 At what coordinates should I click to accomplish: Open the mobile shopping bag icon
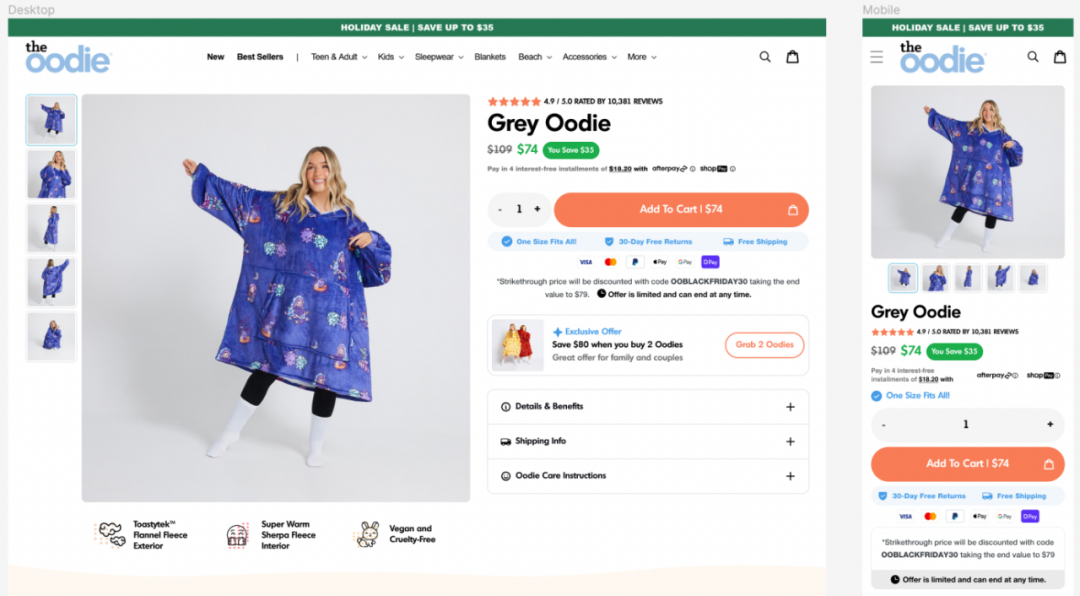[x=1060, y=56]
